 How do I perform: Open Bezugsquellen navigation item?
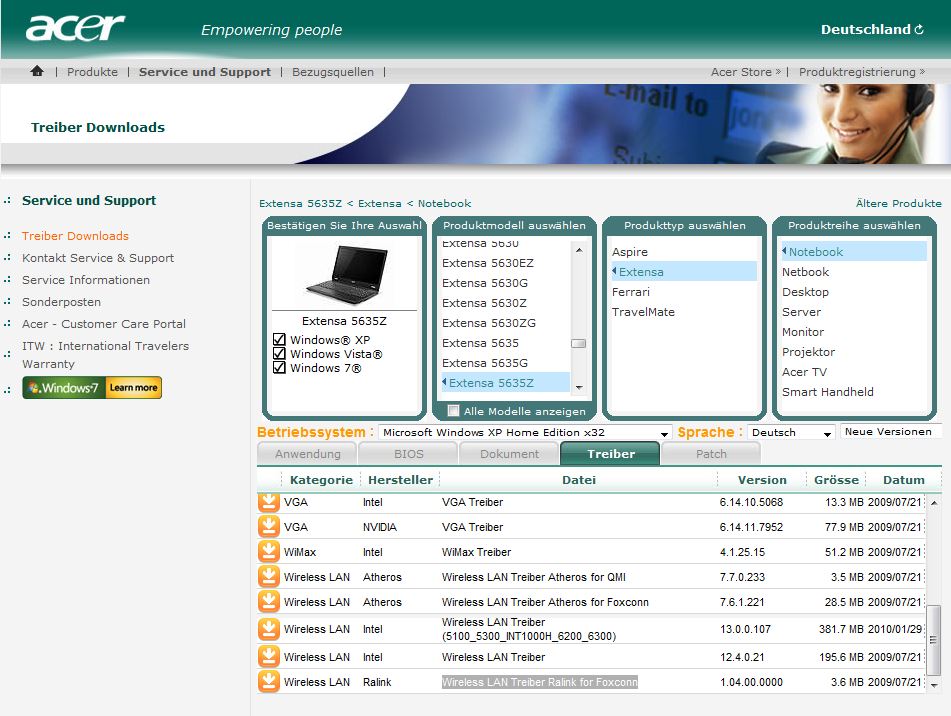coord(332,72)
